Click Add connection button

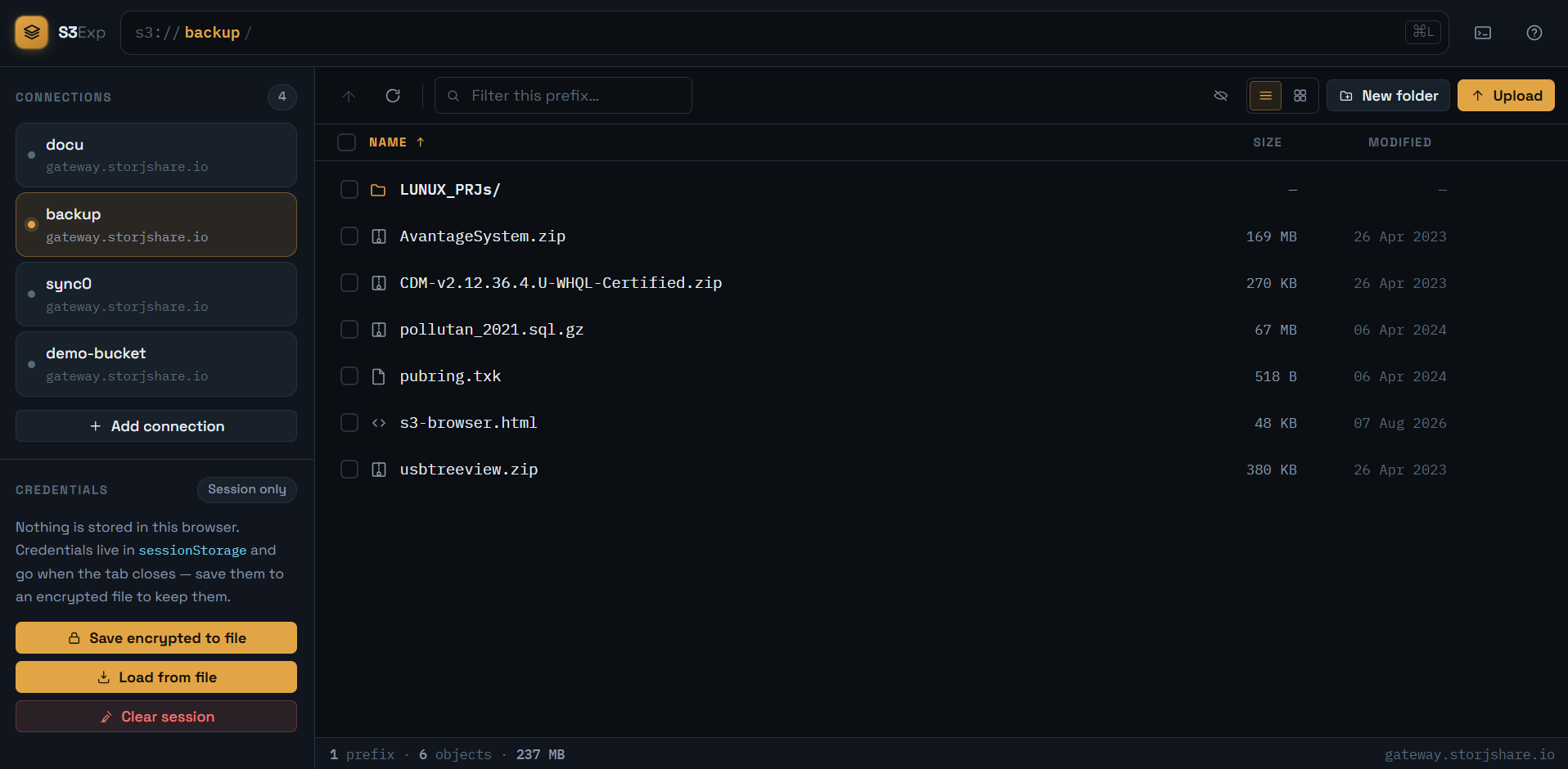point(156,426)
